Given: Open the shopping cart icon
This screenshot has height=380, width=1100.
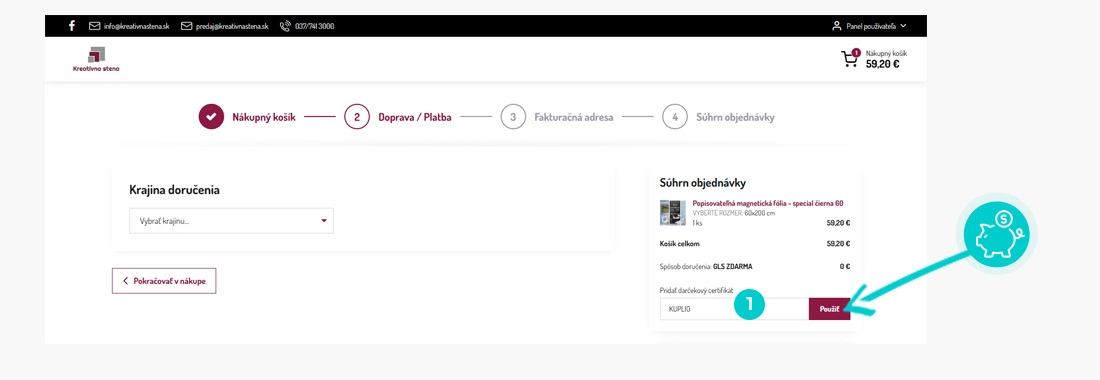Looking at the screenshot, I should pyautogui.click(x=850, y=58).
